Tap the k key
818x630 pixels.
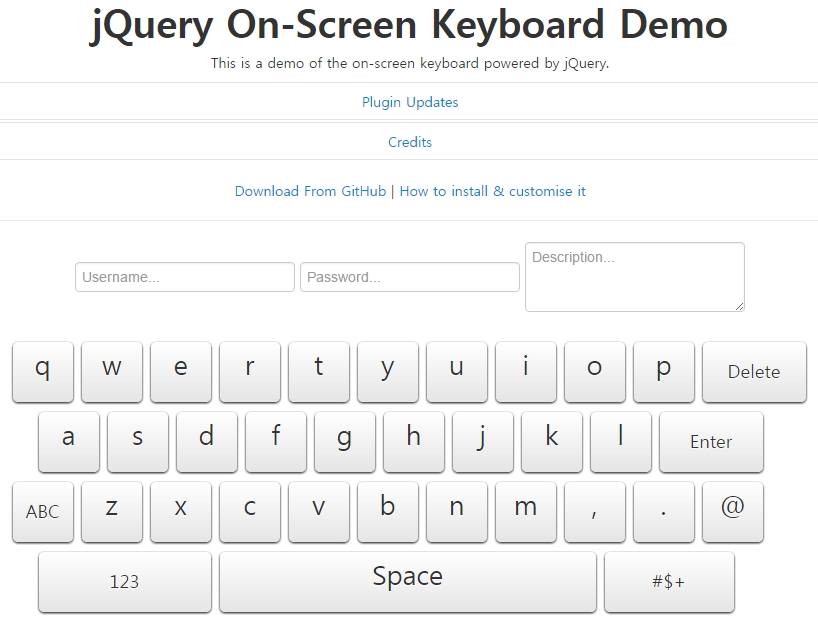pos(552,442)
